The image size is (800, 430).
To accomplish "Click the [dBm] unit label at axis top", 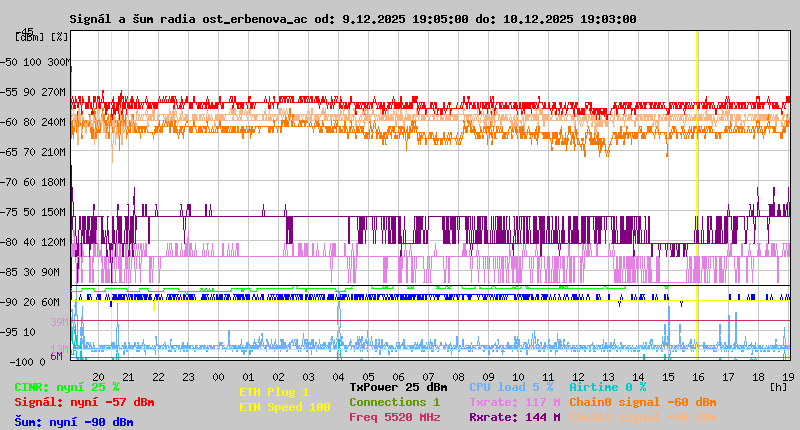I will [30, 36].
